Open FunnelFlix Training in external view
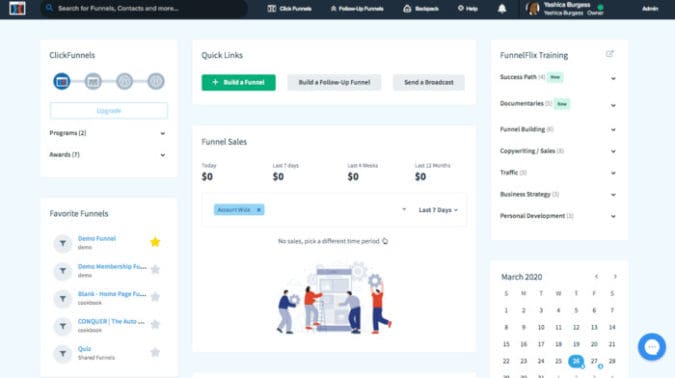 609,54
